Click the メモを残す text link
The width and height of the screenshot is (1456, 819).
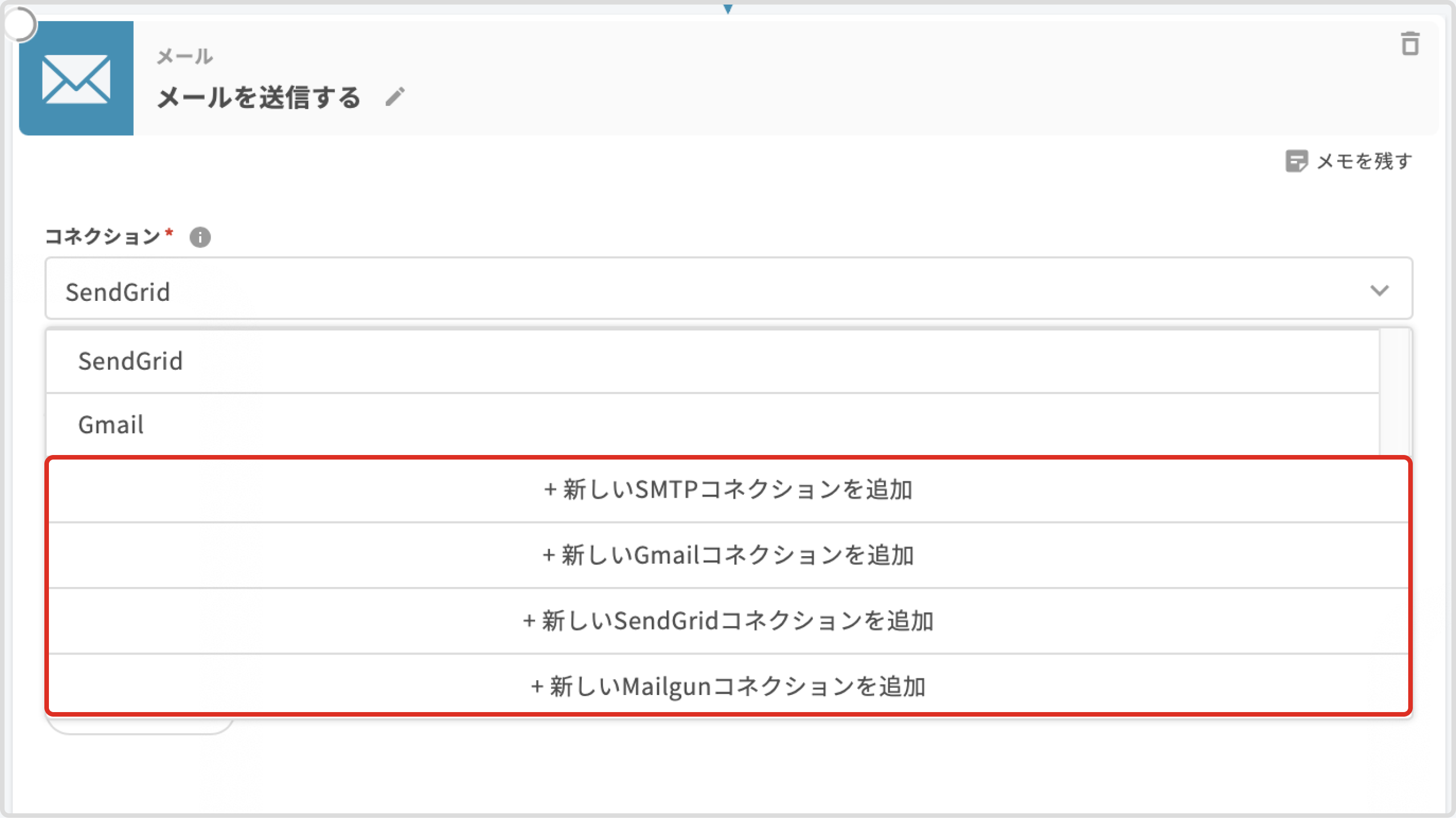pyautogui.click(x=1364, y=161)
